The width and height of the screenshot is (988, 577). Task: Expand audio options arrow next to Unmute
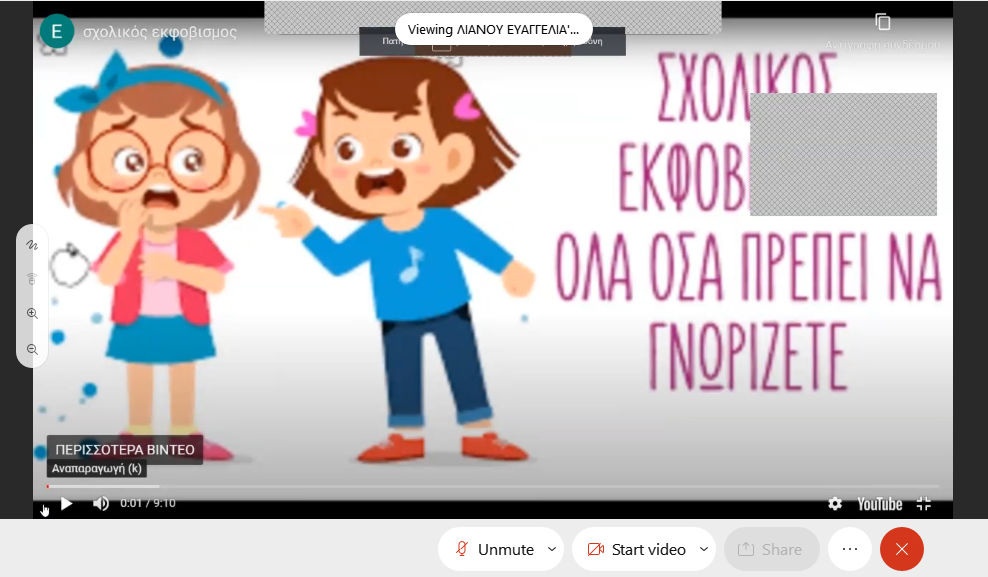click(x=552, y=549)
